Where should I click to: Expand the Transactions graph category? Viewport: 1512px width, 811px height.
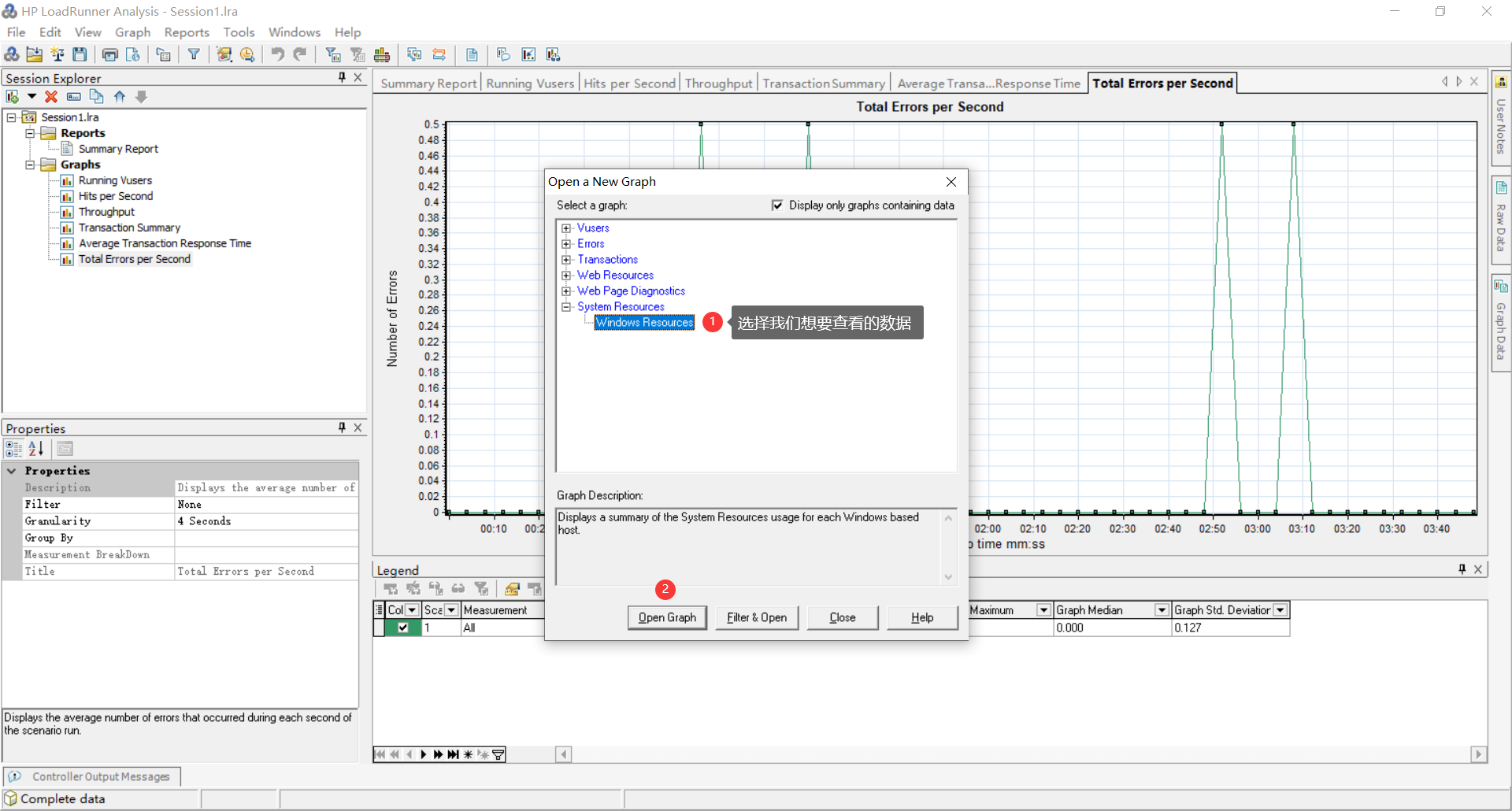point(566,260)
